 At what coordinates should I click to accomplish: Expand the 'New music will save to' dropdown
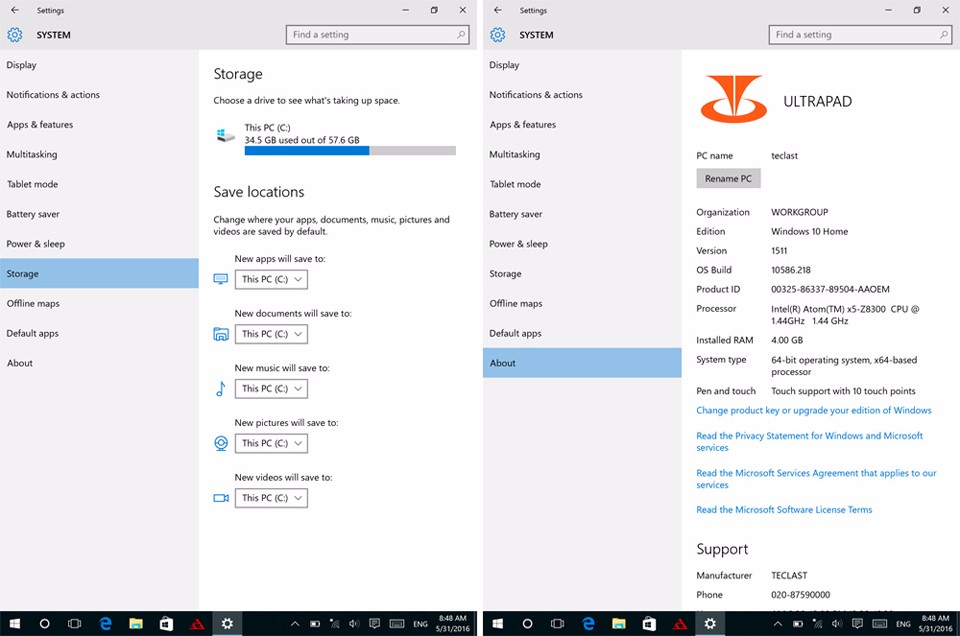click(x=271, y=389)
